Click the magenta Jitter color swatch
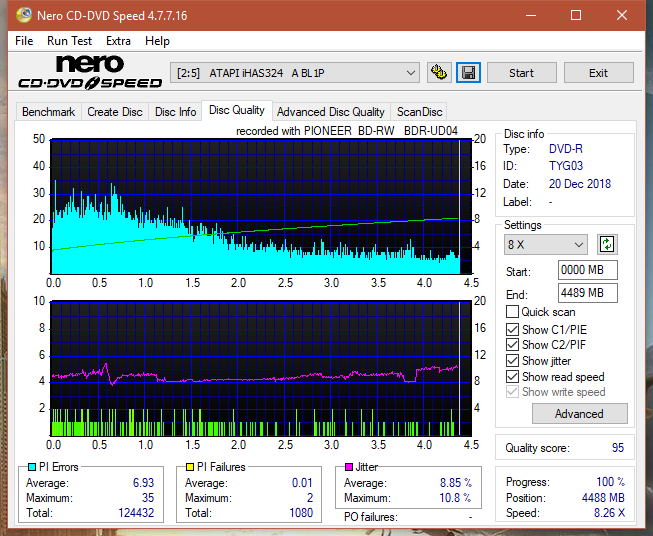The image size is (653, 536). pyautogui.click(x=349, y=467)
